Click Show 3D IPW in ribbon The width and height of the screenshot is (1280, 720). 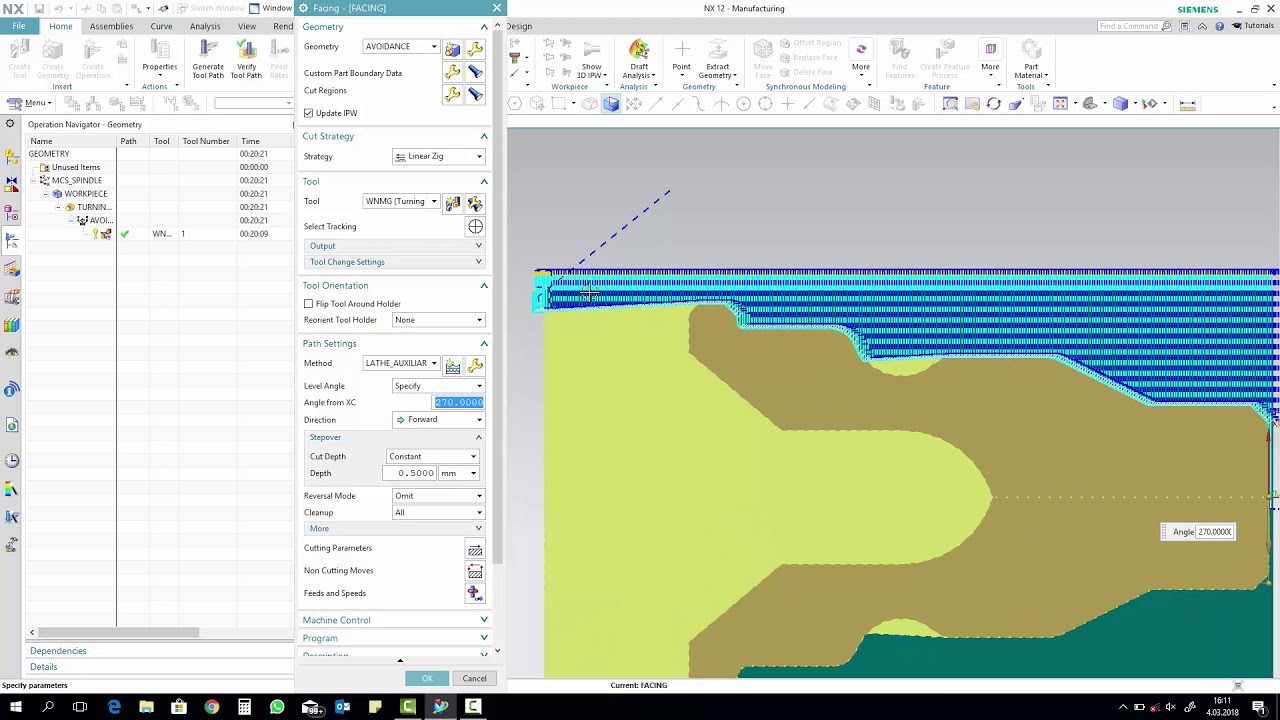[x=591, y=58]
